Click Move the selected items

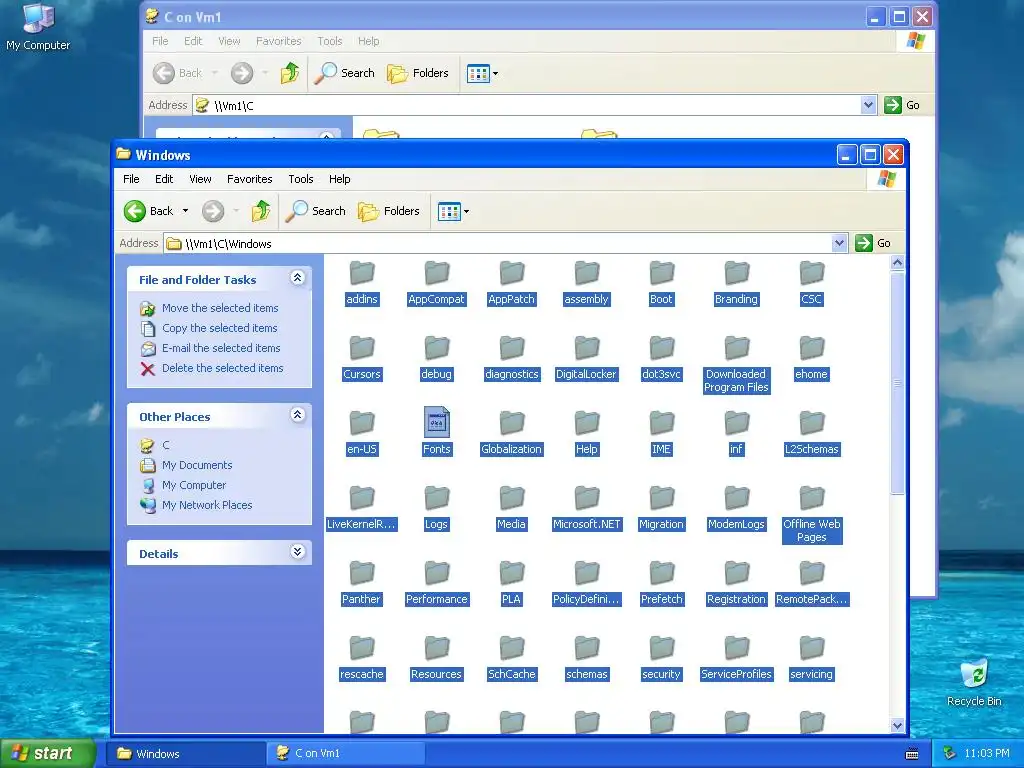(220, 308)
